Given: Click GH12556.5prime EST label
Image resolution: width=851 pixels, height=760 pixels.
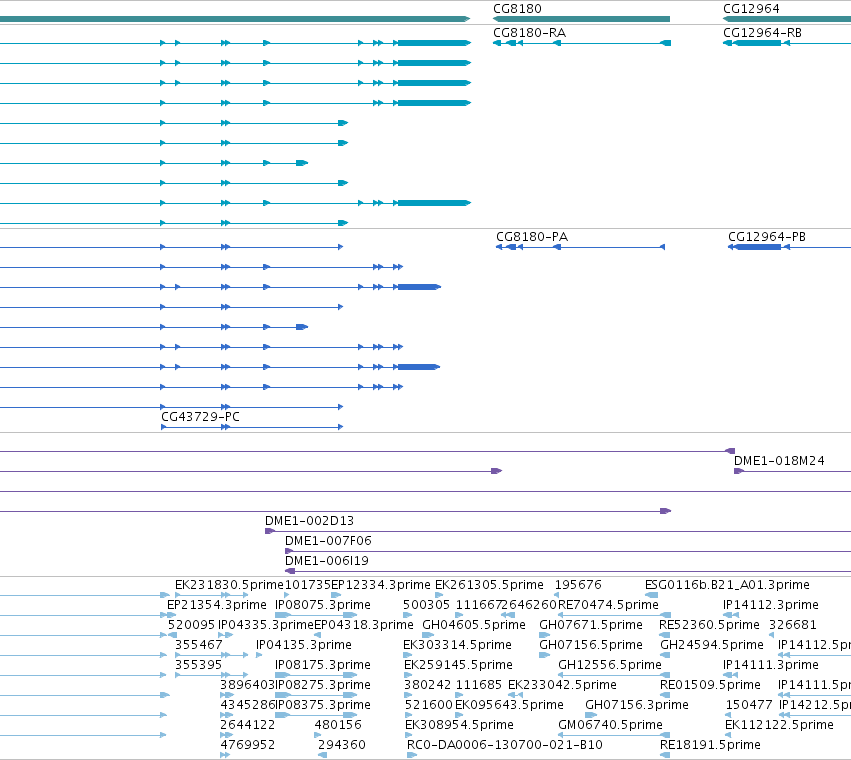Looking at the screenshot, I should point(609,665).
